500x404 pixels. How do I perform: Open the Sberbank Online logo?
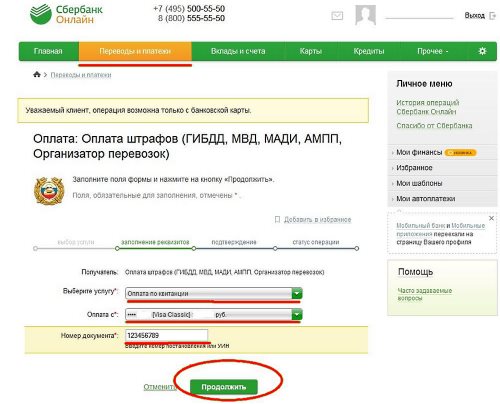[66, 14]
